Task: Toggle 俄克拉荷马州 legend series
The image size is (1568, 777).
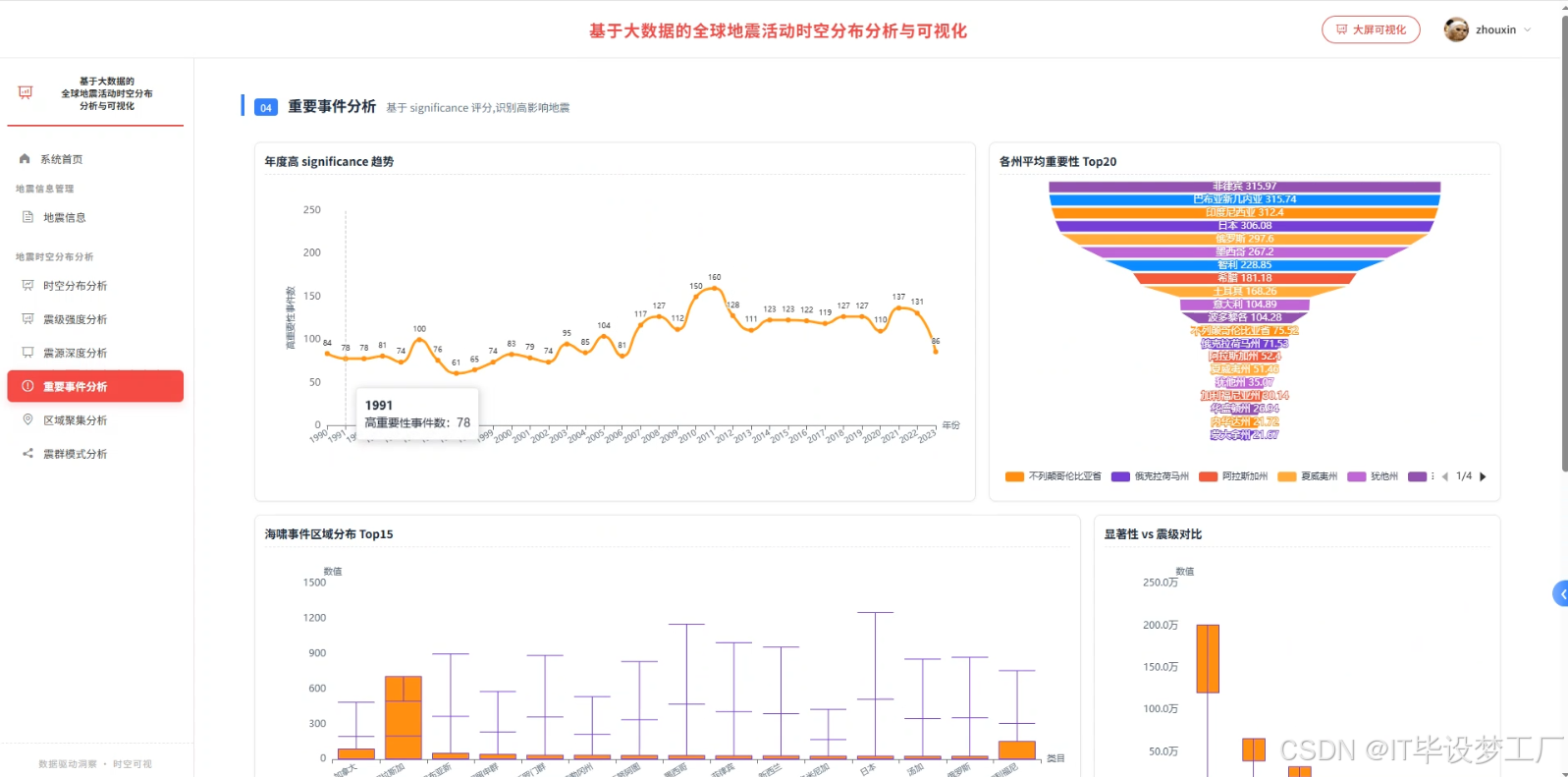Action: pyautogui.click(x=1150, y=476)
